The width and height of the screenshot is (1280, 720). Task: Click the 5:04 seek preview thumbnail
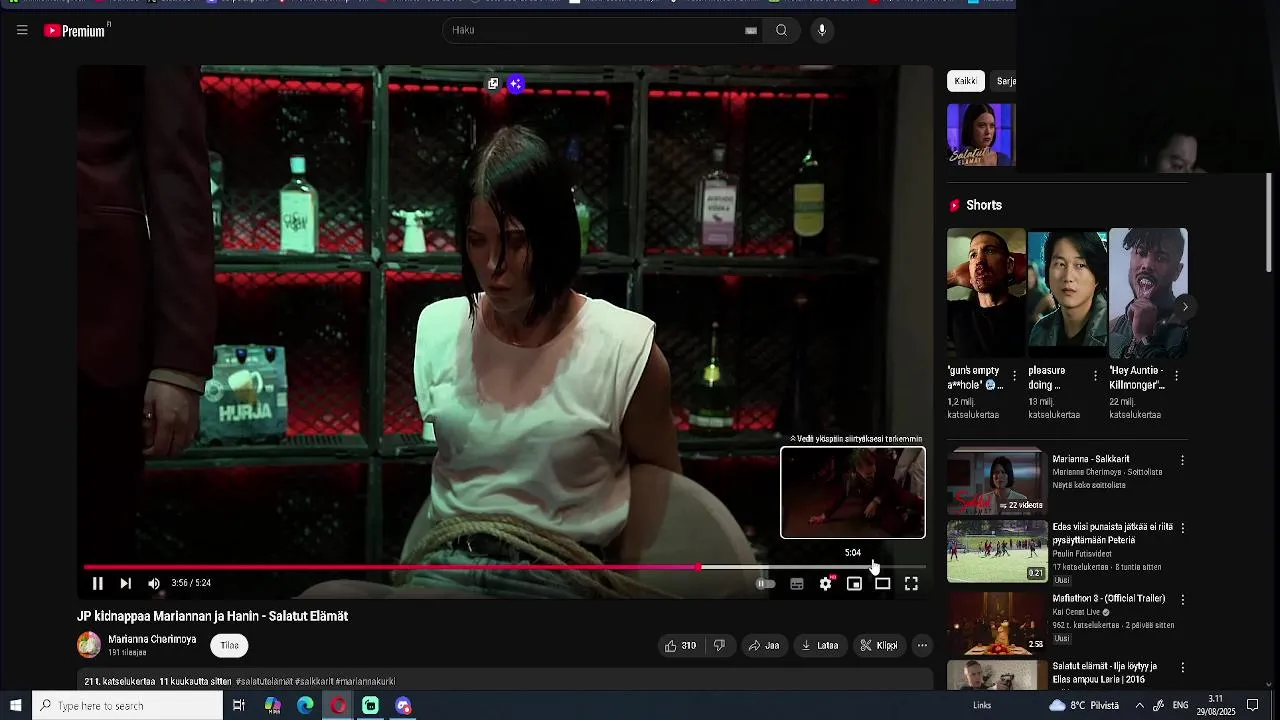(x=853, y=493)
